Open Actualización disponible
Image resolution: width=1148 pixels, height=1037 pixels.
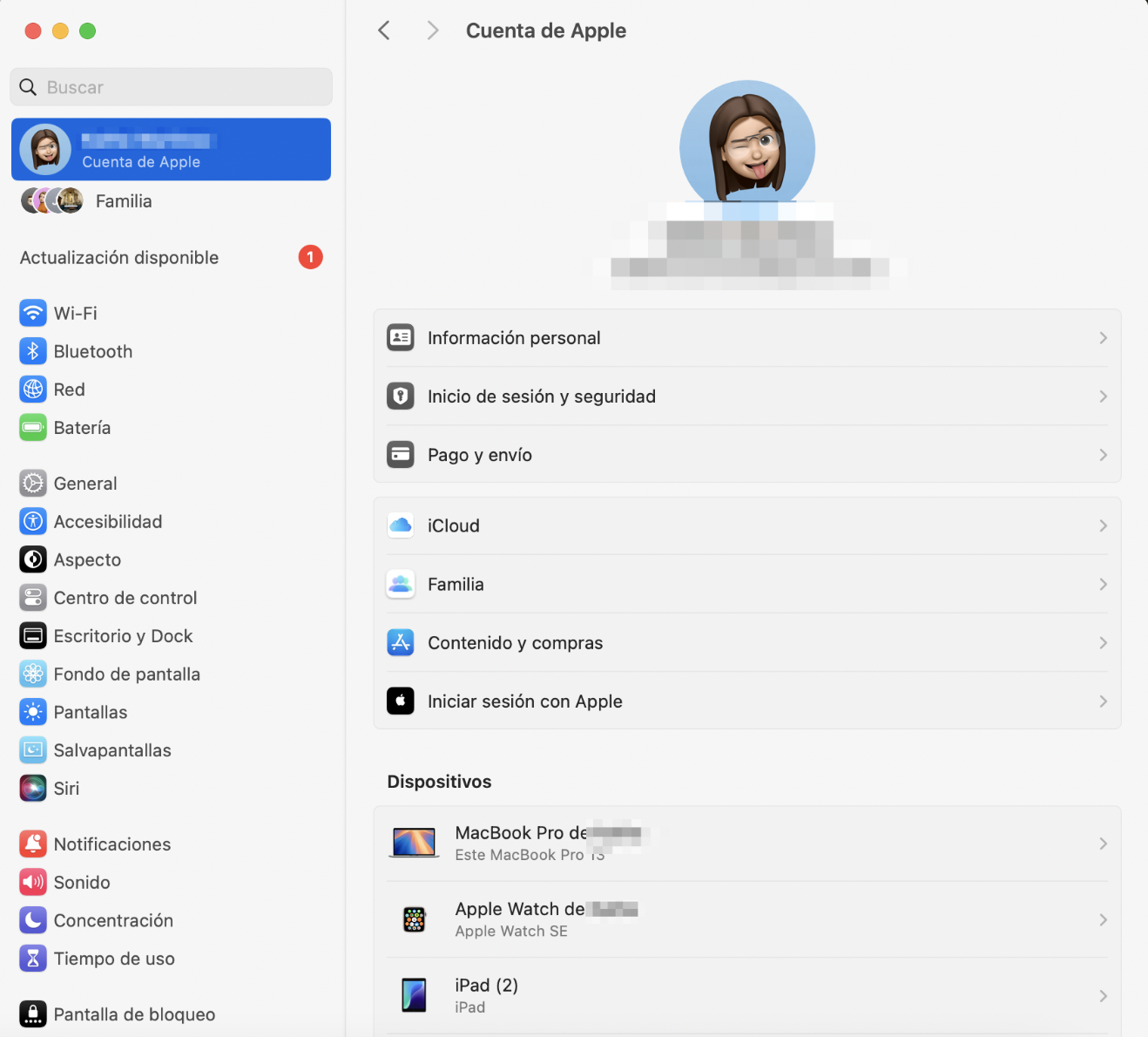pos(119,257)
